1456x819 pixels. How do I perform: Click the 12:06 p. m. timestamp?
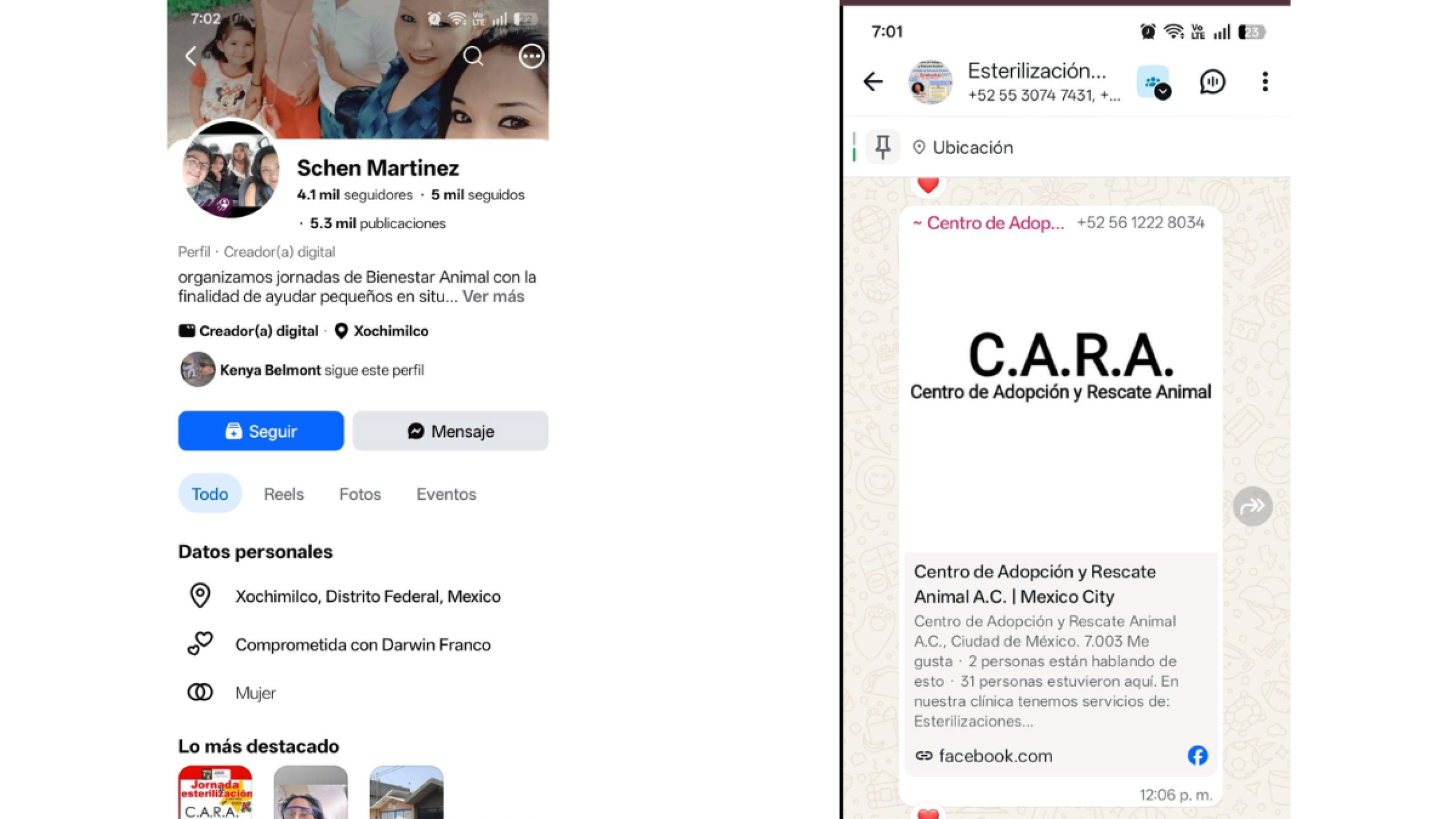tap(1176, 795)
